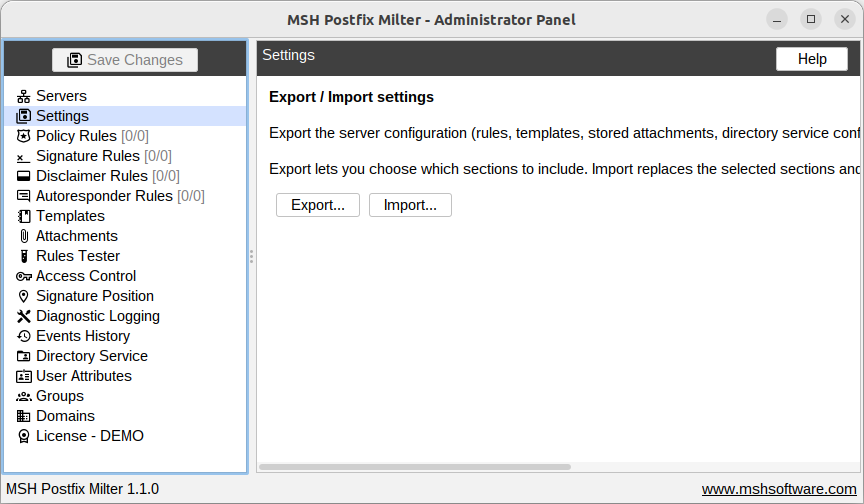Click the Help button
Viewport: 864px width, 504px height.
click(812, 59)
